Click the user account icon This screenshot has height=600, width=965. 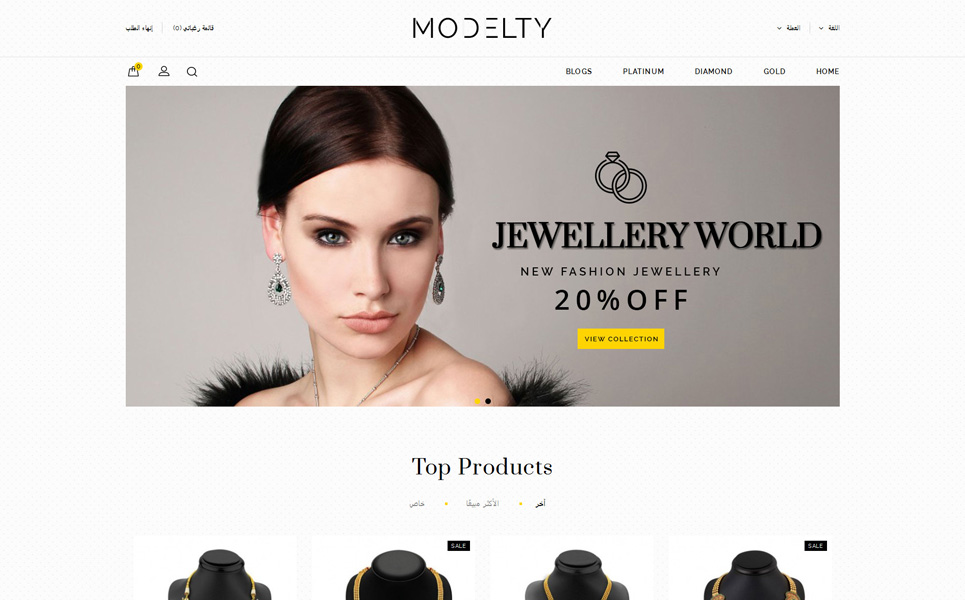point(164,71)
